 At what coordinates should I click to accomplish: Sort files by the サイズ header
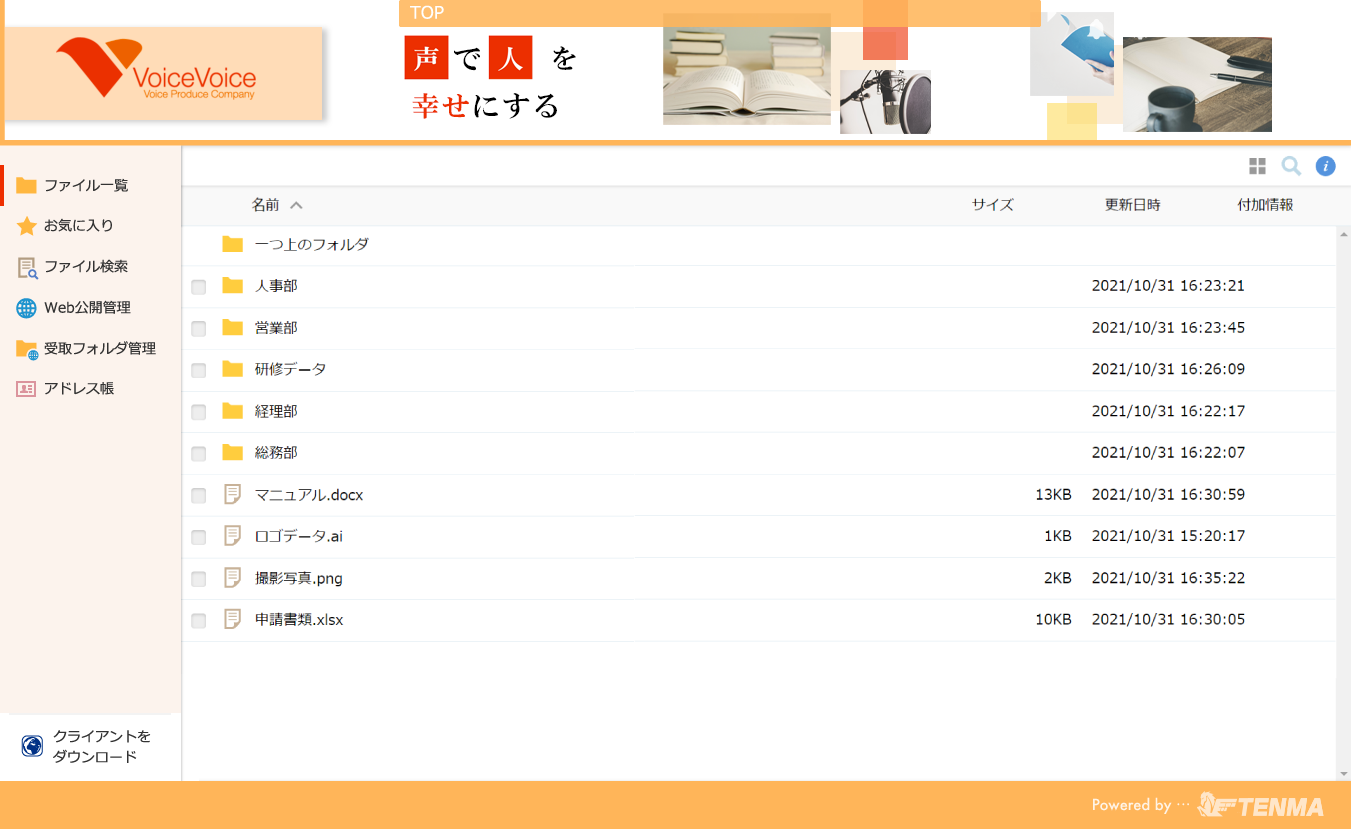click(992, 205)
